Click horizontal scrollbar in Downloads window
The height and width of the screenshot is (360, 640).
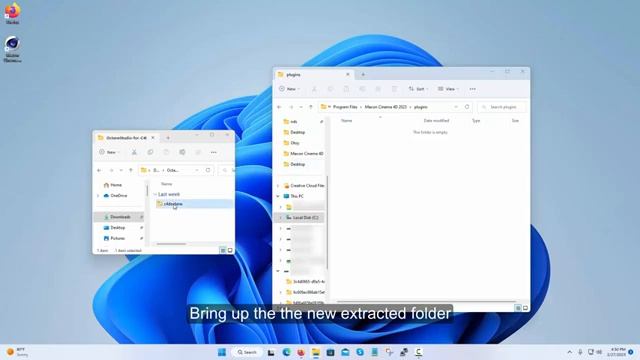tap(171, 244)
